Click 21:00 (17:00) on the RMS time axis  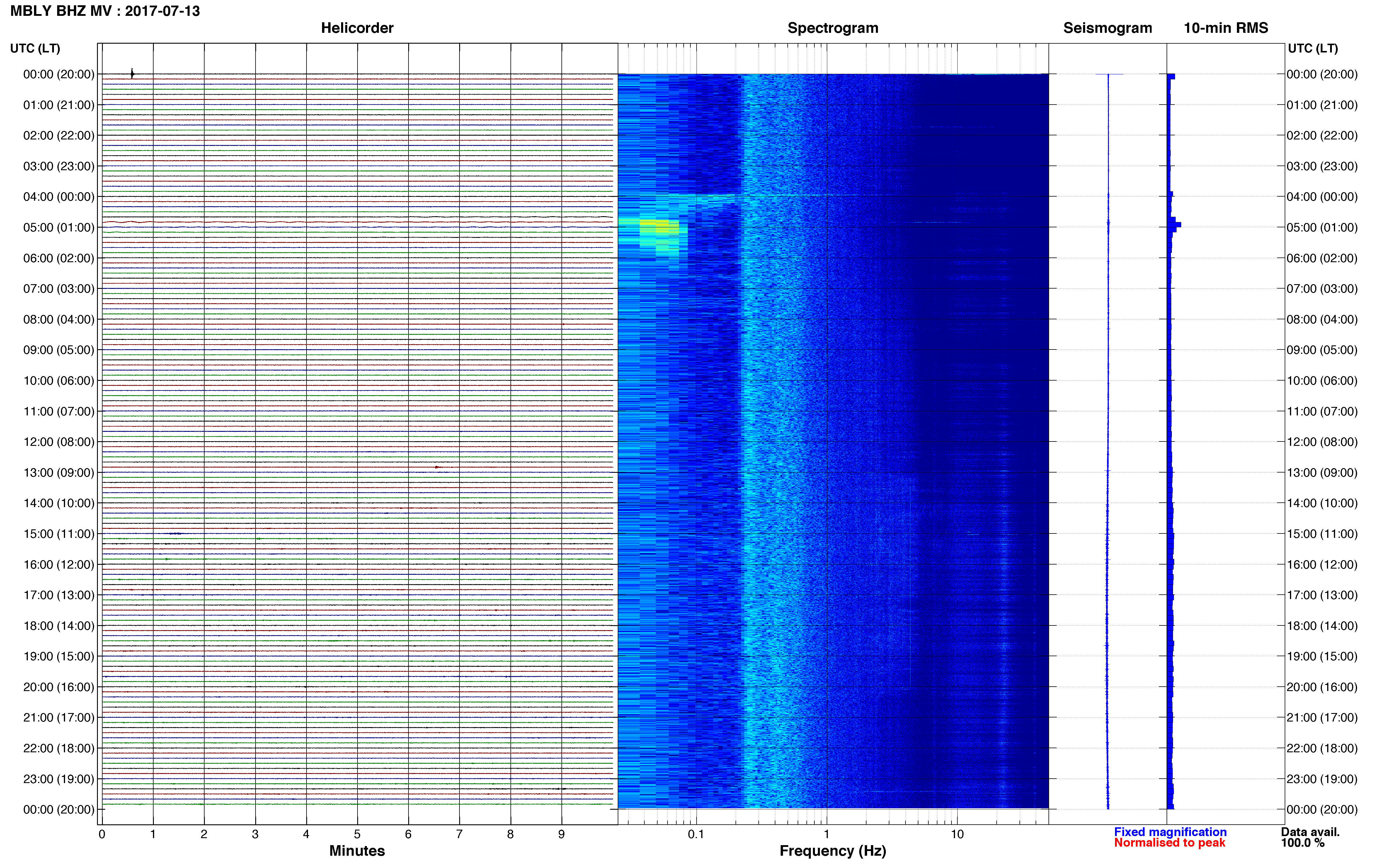point(1322,718)
